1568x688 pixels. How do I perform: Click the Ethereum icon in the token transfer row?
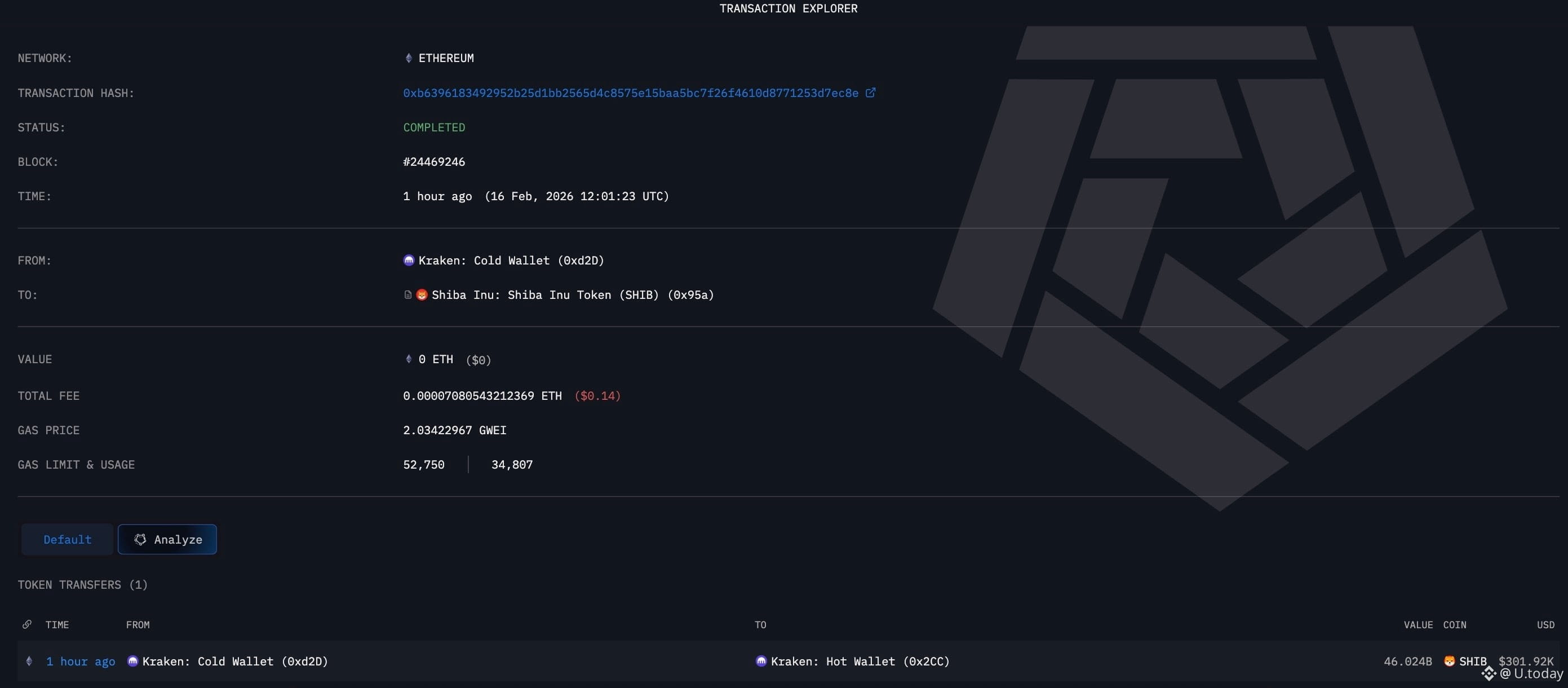pos(29,661)
